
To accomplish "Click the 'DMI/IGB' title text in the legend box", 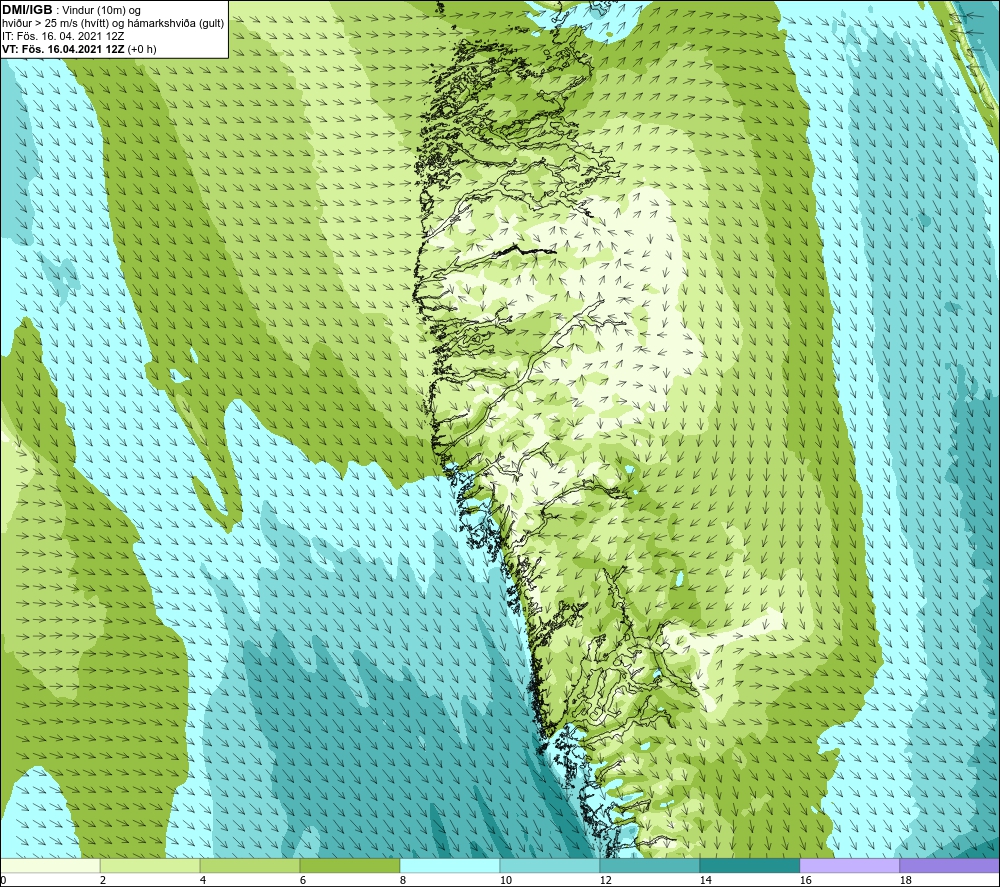I will (x=27, y=10).
